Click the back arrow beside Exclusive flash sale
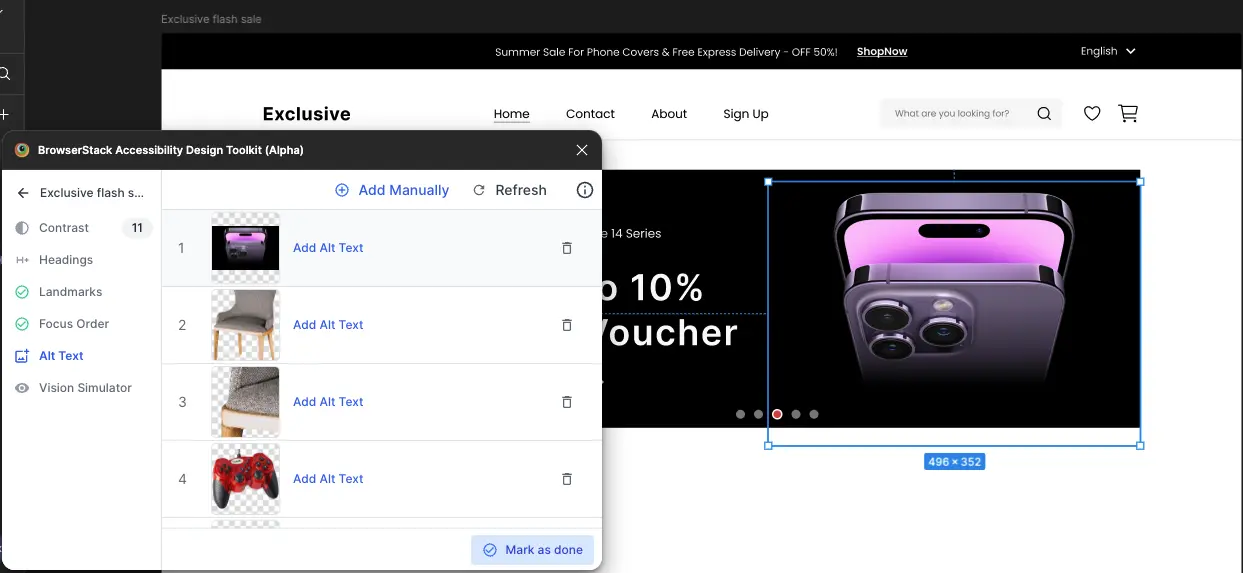Image resolution: width=1243 pixels, height=573 pixels. 23,193
